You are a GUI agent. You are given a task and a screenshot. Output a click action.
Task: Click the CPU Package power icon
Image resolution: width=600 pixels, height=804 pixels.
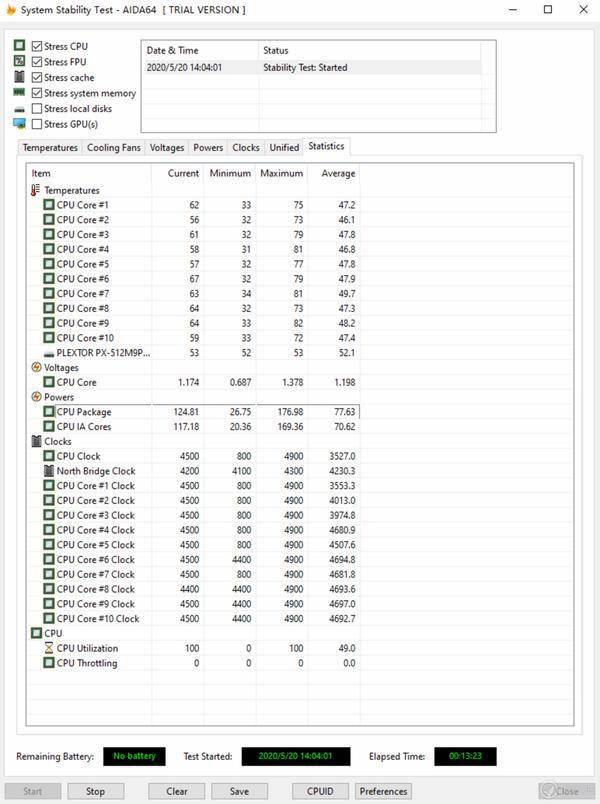tap(49, 411)
